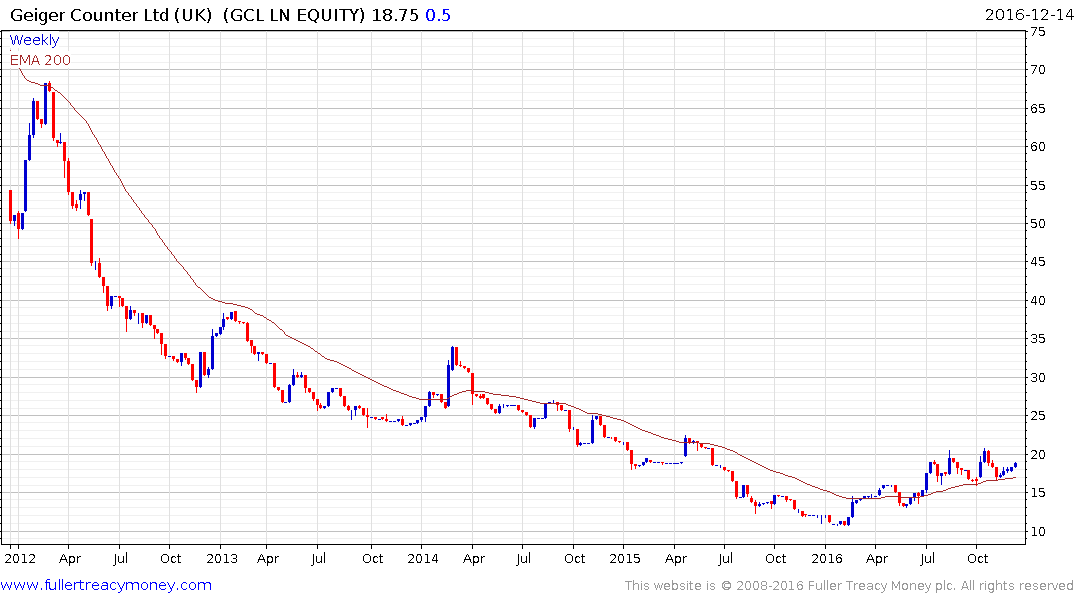This screenshot has width=1075, height=600.
Task: Click the 'Weekly' interval label
Action: tap(34, 40)
